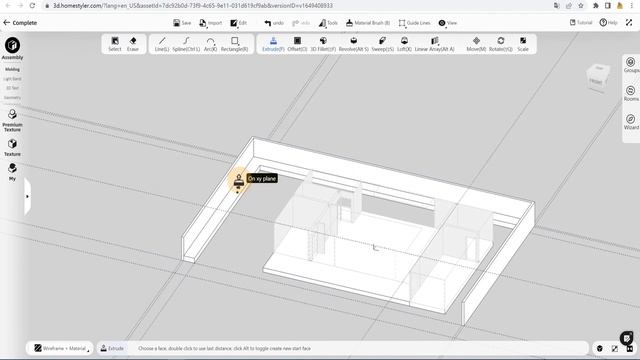The height and width of the screenshot is (360, 640).
Task: Open the Wizard panel
Action: (x=631, y=122)
